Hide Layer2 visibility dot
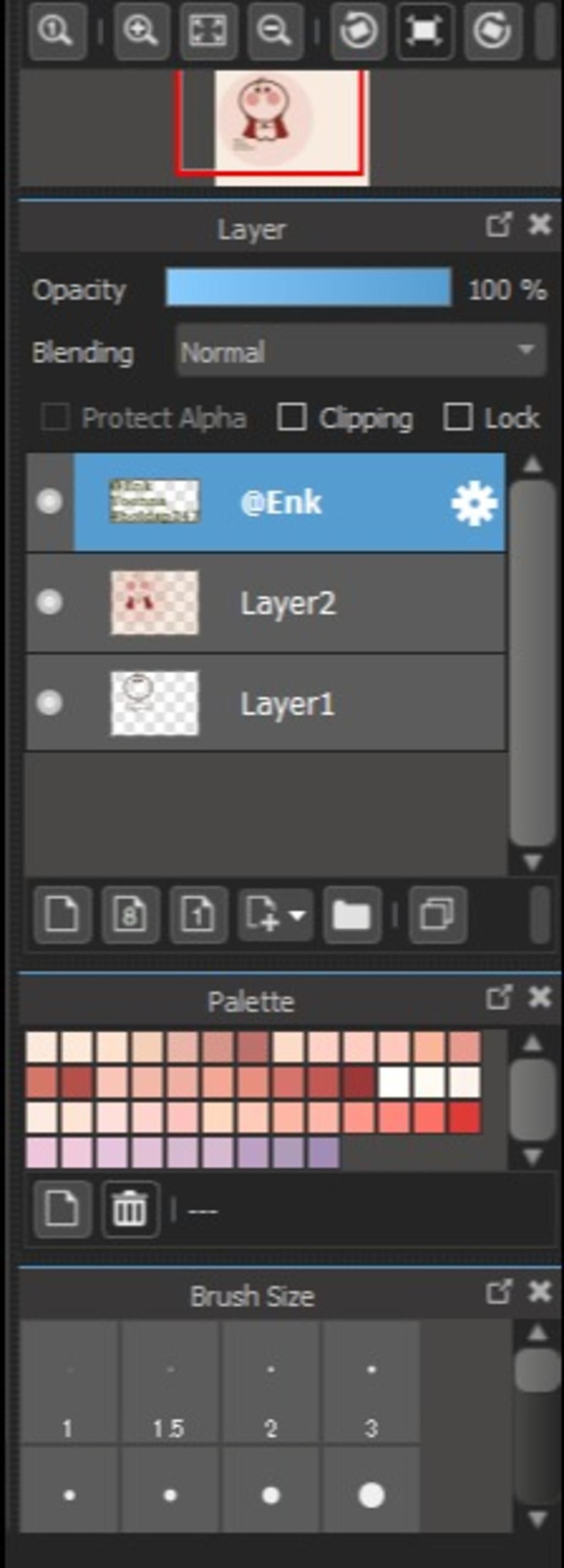 (50, 603)
